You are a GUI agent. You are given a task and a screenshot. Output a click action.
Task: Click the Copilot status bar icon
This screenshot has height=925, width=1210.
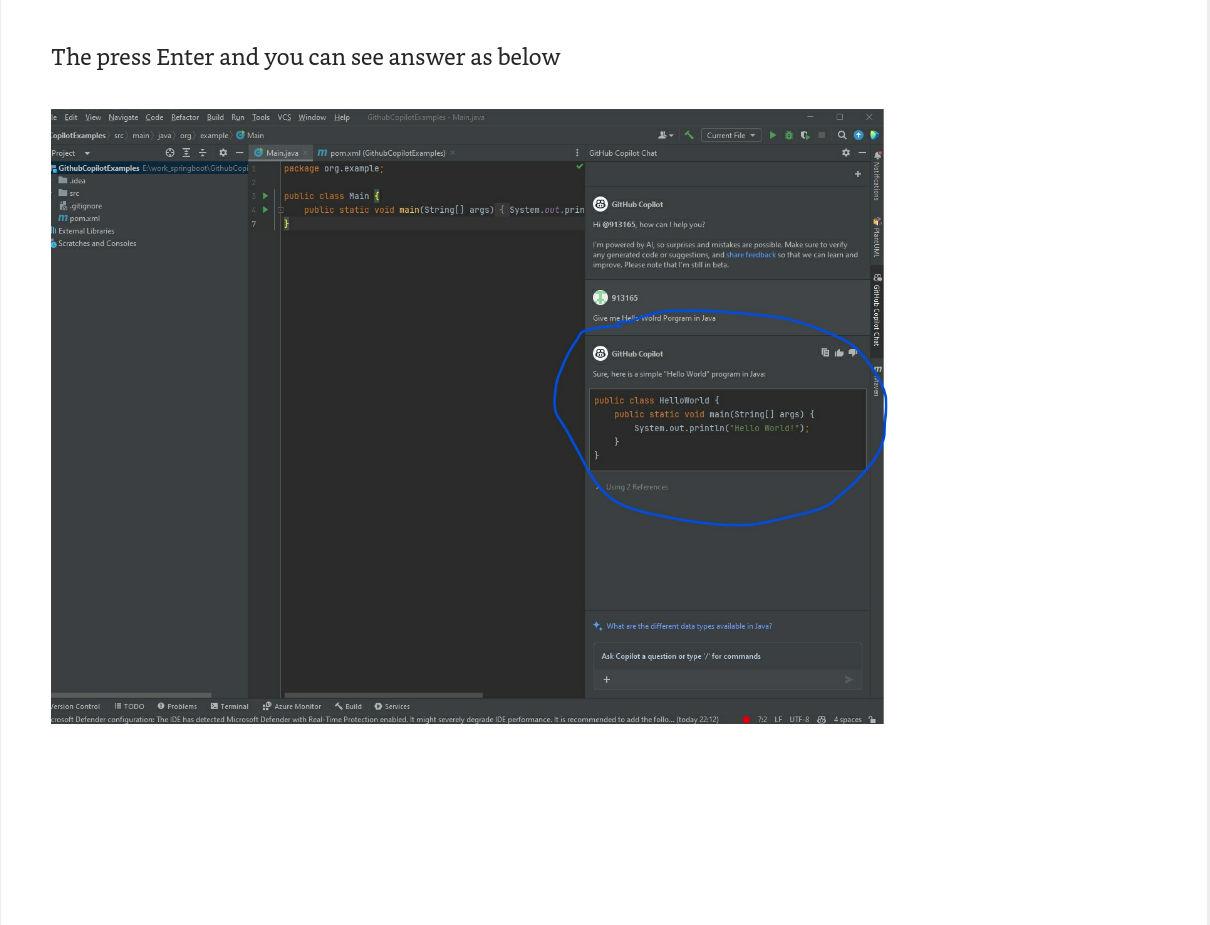tap(822, 719)
